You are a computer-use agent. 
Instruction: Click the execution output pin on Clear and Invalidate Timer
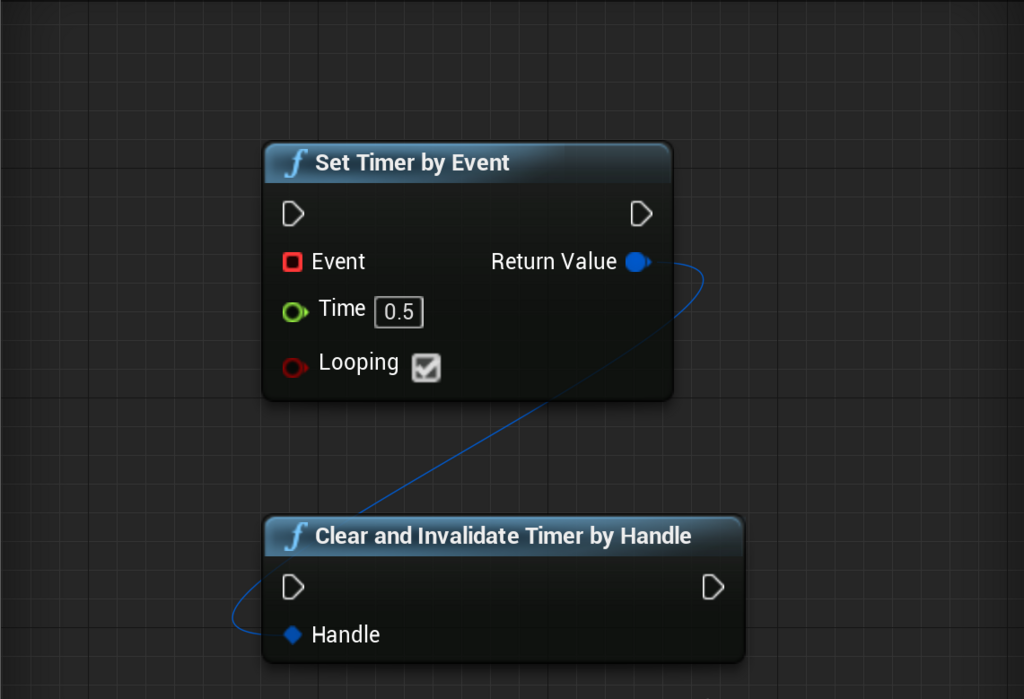coord(713,587)
